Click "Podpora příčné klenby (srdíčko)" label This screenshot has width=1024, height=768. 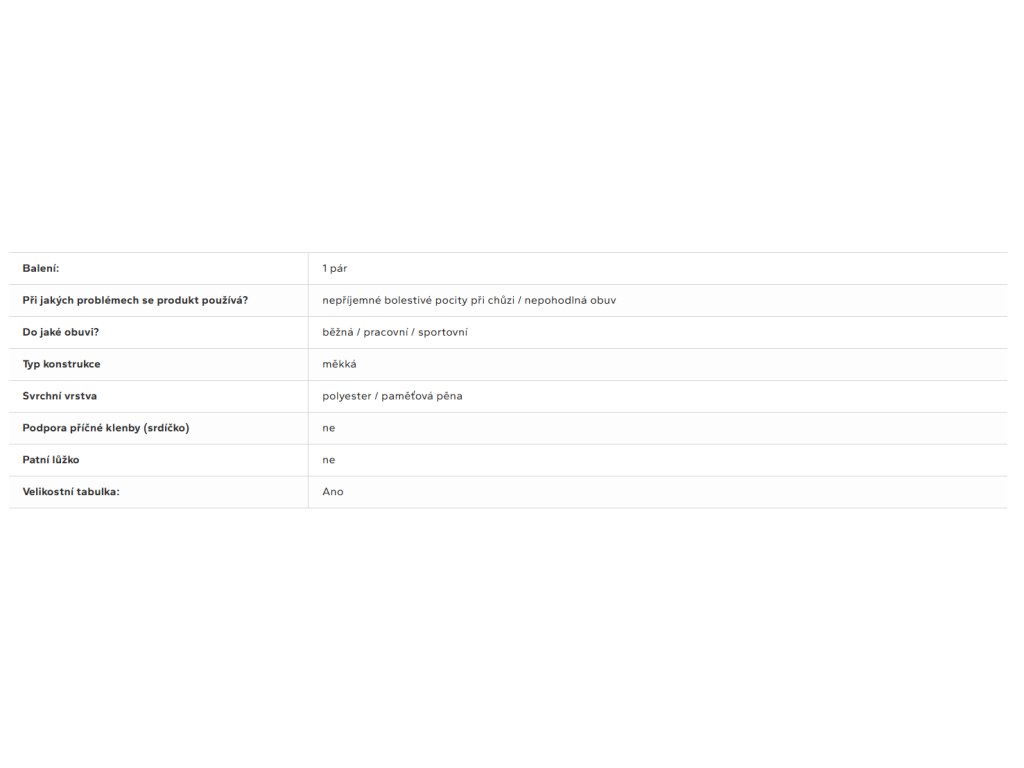click(106, 428)
